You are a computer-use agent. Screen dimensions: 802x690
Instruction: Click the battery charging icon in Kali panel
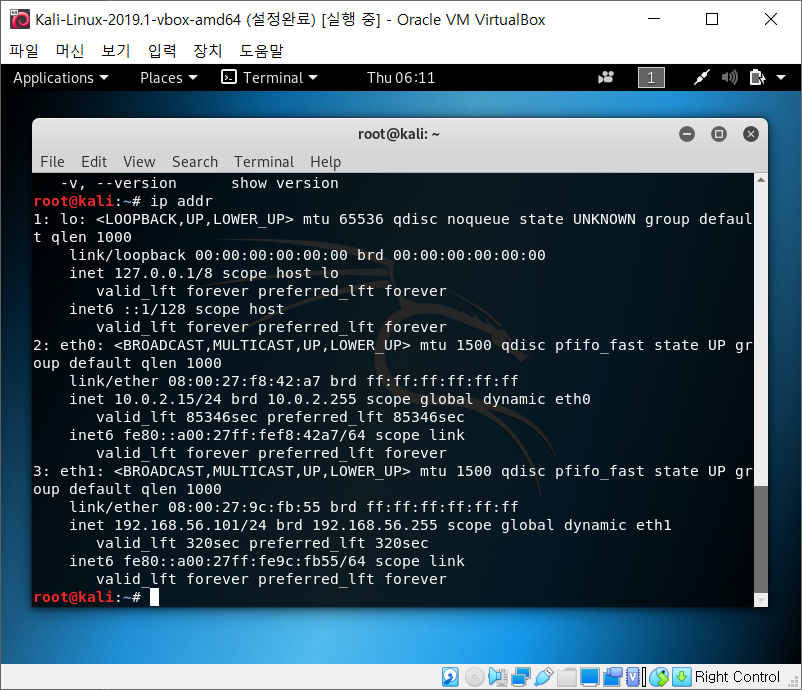(x=757, y=78)
